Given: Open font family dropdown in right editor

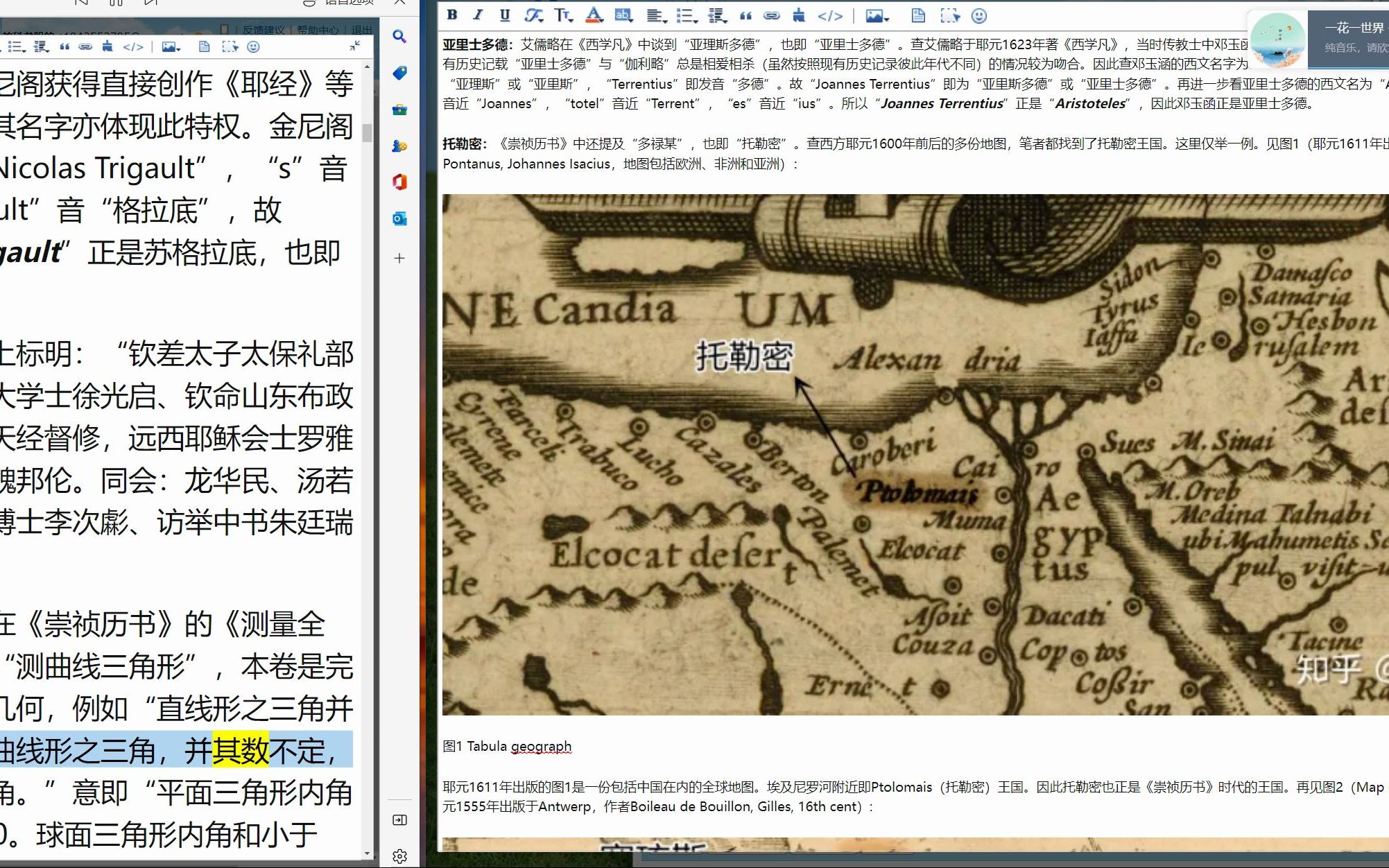Looking at the screenshot, I should click(x=533, y=15).
